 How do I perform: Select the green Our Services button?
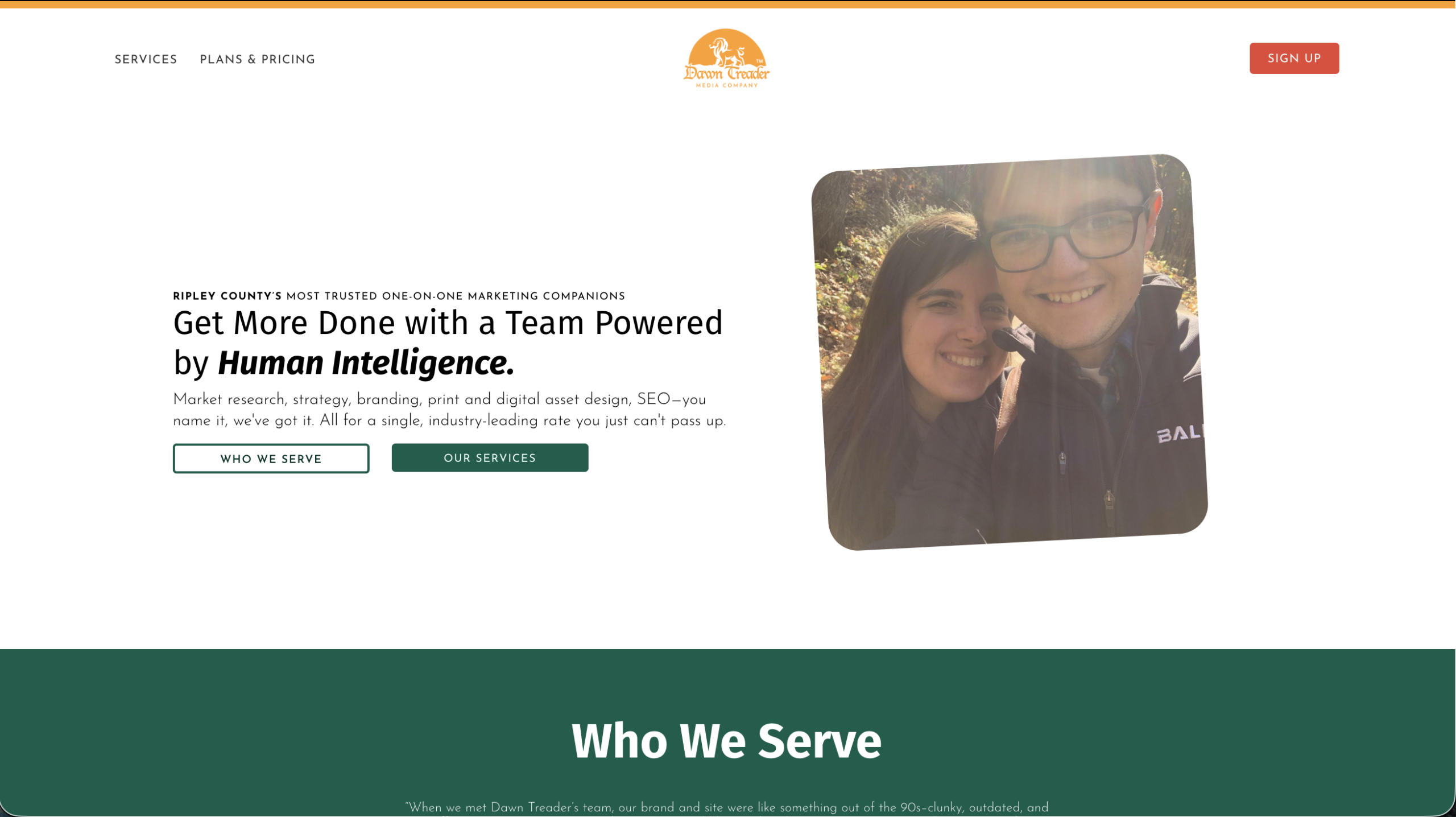490,458
